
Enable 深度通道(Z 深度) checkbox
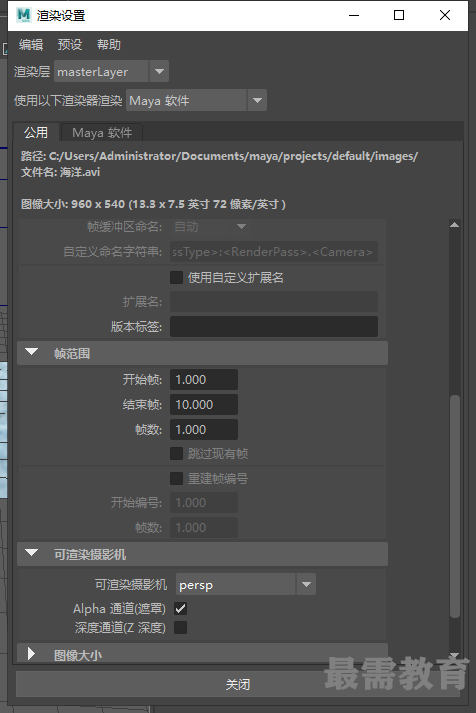(x=180, y=628)
